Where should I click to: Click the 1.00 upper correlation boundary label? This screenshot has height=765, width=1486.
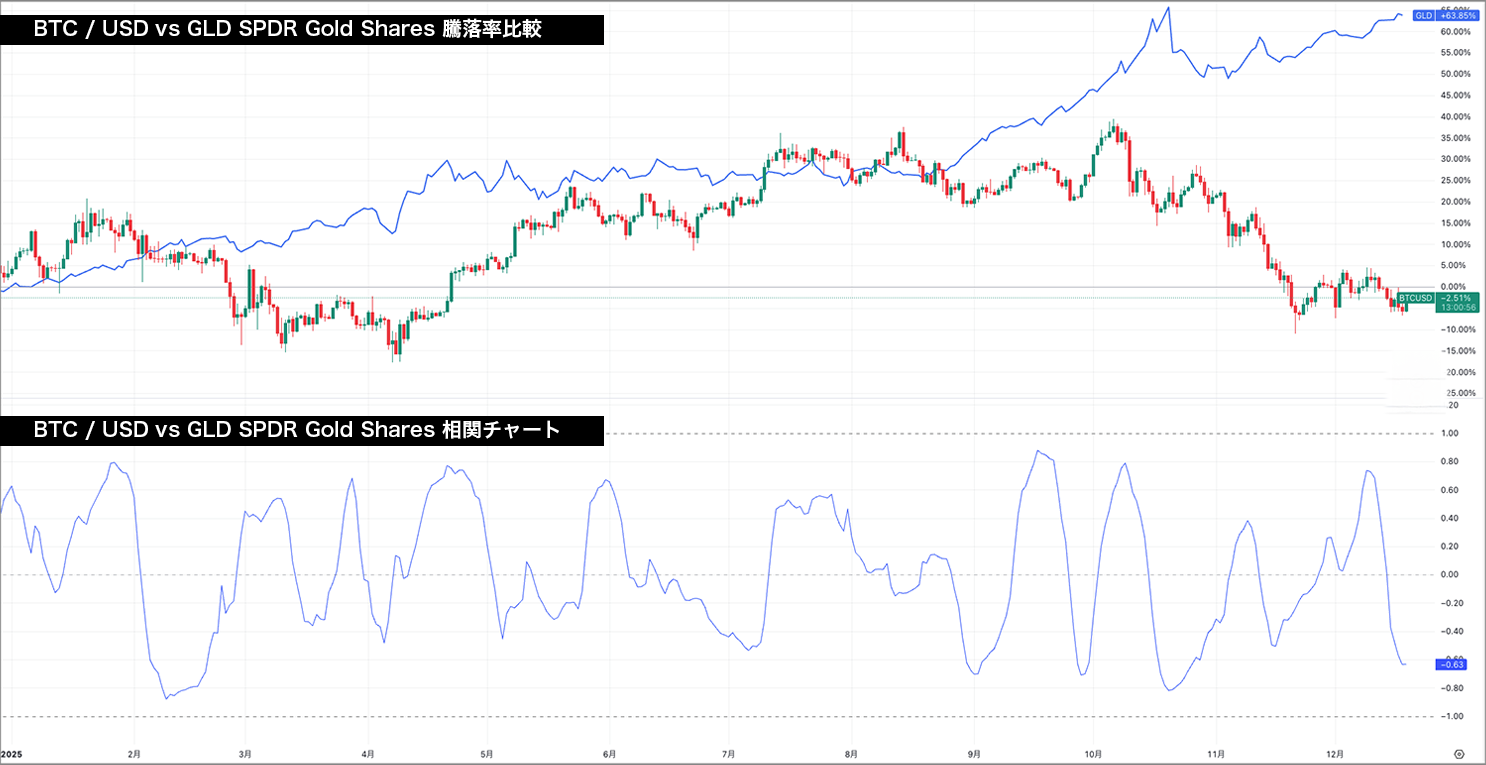pyautogui.click(x=1452, y=434)
